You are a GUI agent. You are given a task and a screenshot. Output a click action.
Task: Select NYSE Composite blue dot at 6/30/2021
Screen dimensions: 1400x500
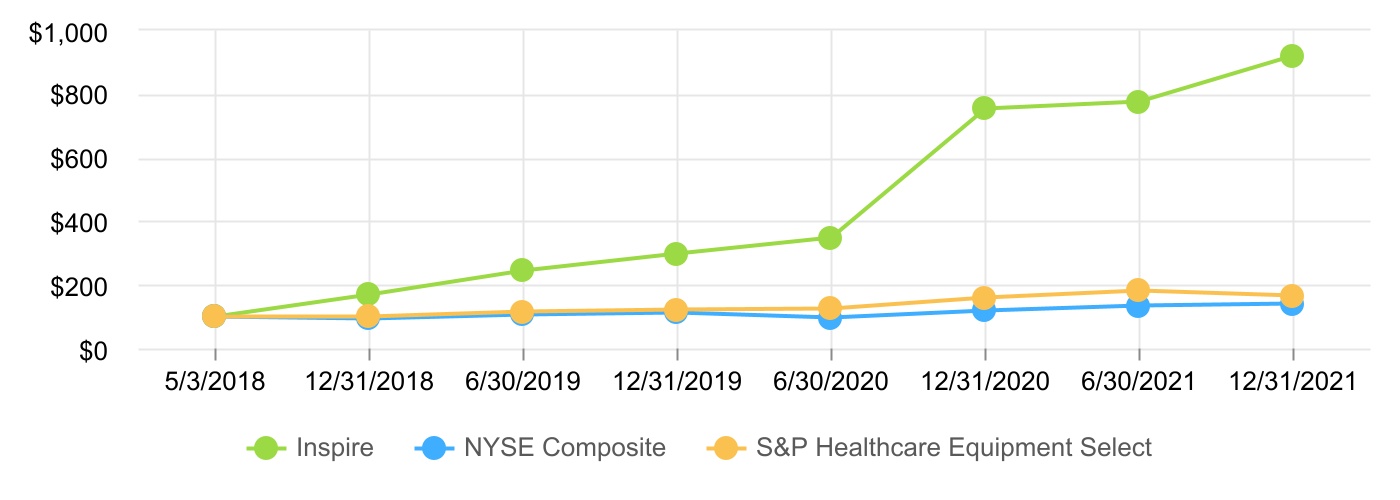click(1138, 306)
